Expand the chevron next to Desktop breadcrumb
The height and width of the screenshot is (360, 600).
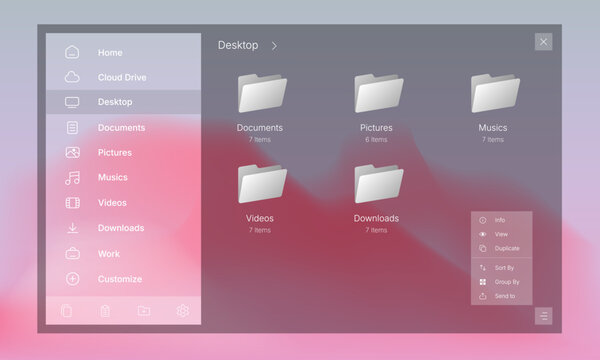(274, 46)
